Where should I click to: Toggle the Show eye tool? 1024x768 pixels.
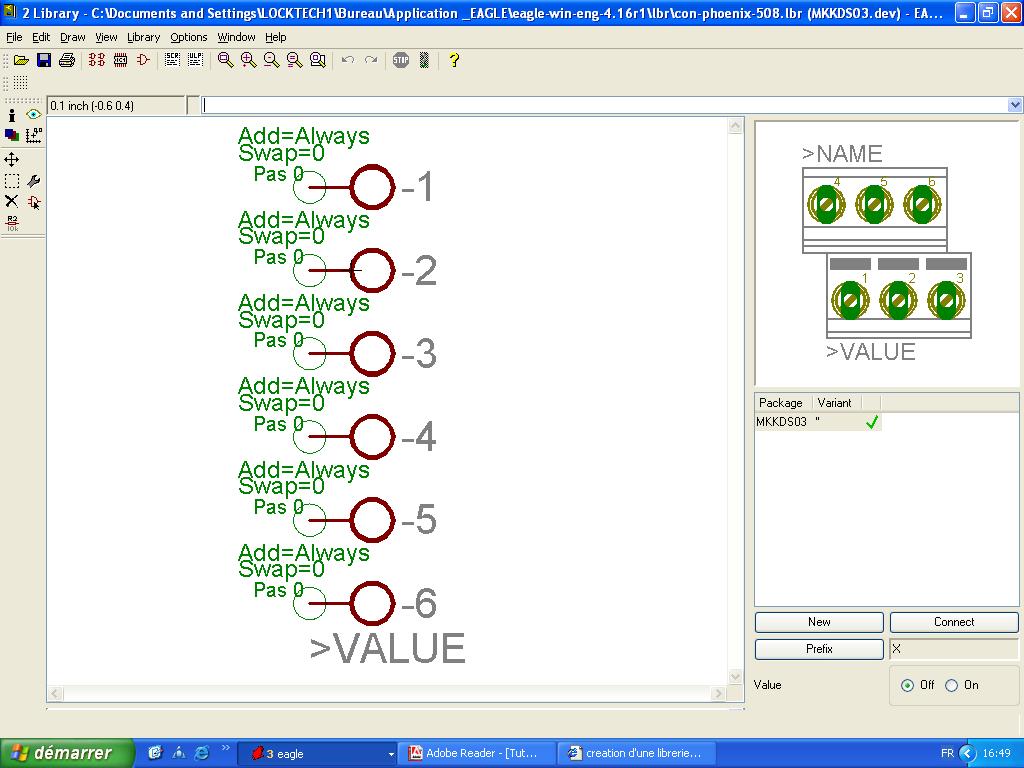click(34, 116)
